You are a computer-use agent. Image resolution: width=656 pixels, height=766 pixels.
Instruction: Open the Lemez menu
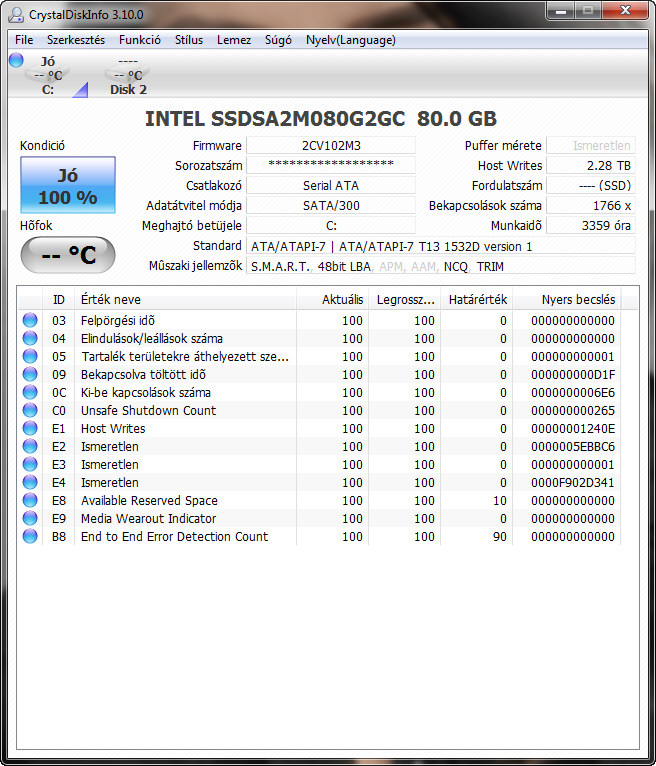pyautogui.click(x=234, y=40)
